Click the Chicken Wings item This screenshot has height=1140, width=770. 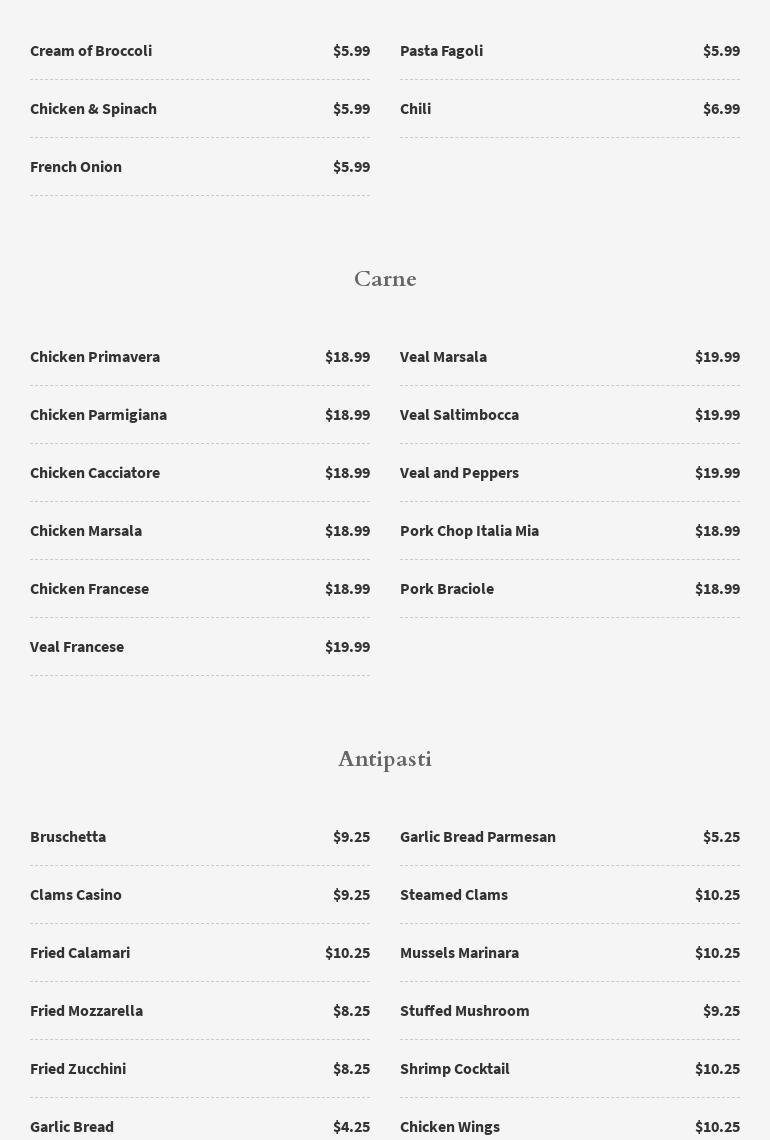(x=450, y=1127)
